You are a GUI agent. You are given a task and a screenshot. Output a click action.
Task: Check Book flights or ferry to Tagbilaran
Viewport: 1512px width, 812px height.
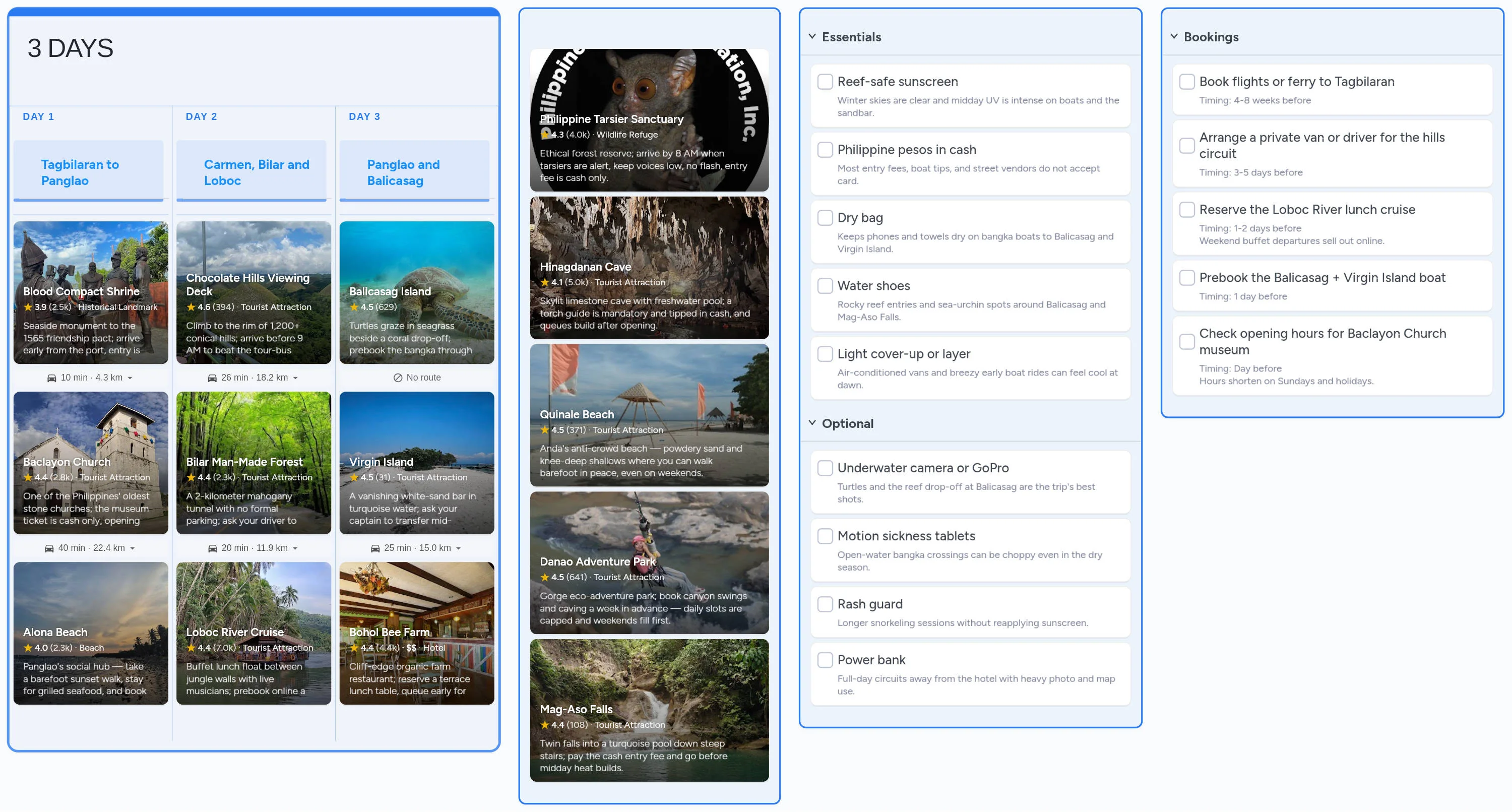click(1187, 82)
